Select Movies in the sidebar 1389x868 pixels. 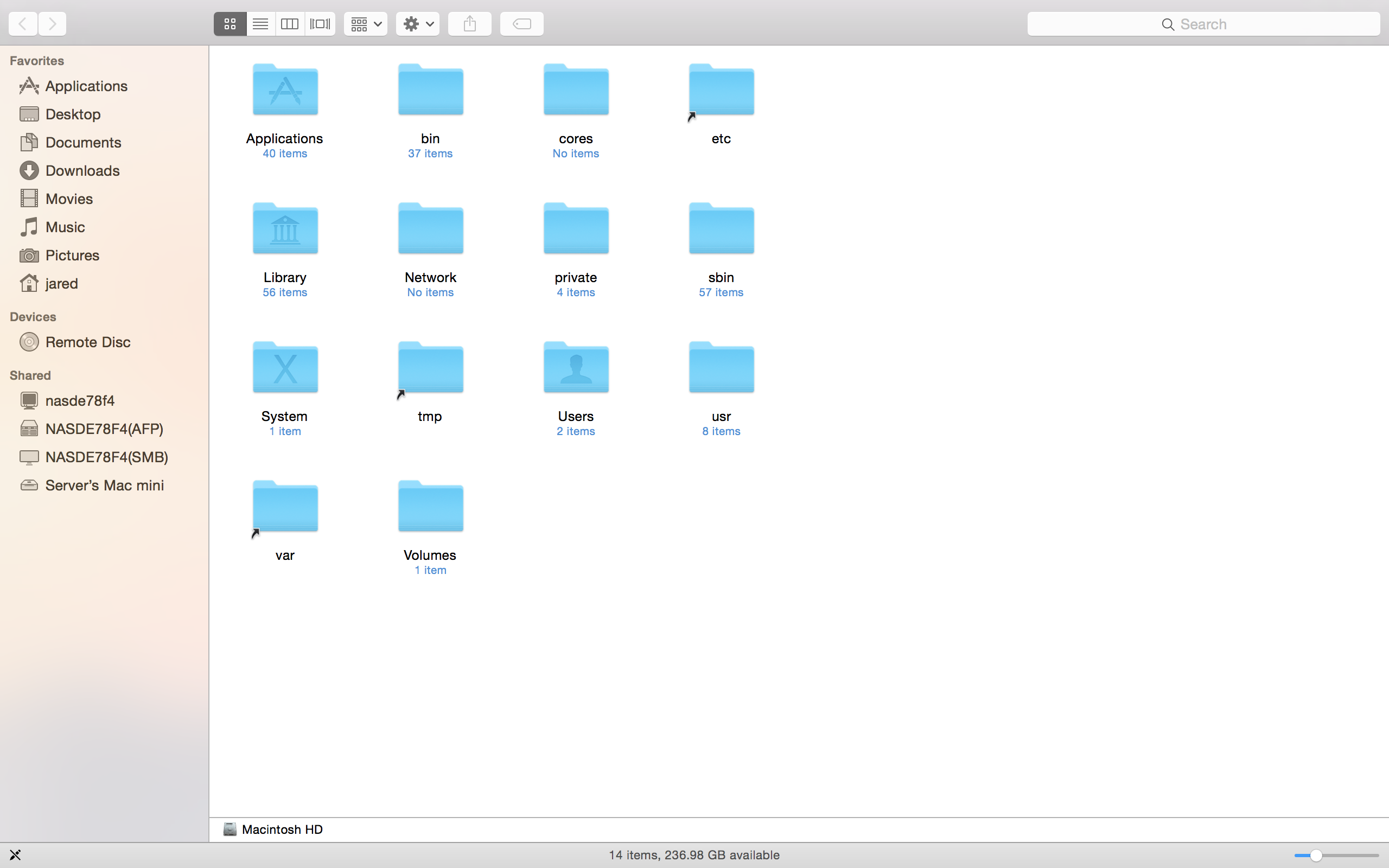click(x=104, y=199)
